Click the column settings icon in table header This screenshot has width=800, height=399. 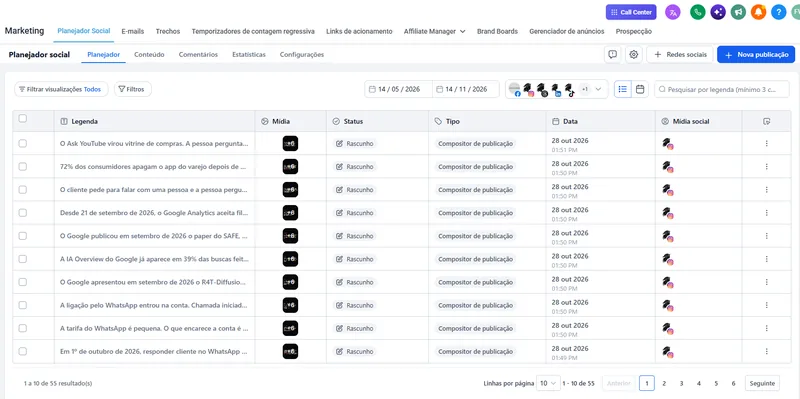pos(766,121)
